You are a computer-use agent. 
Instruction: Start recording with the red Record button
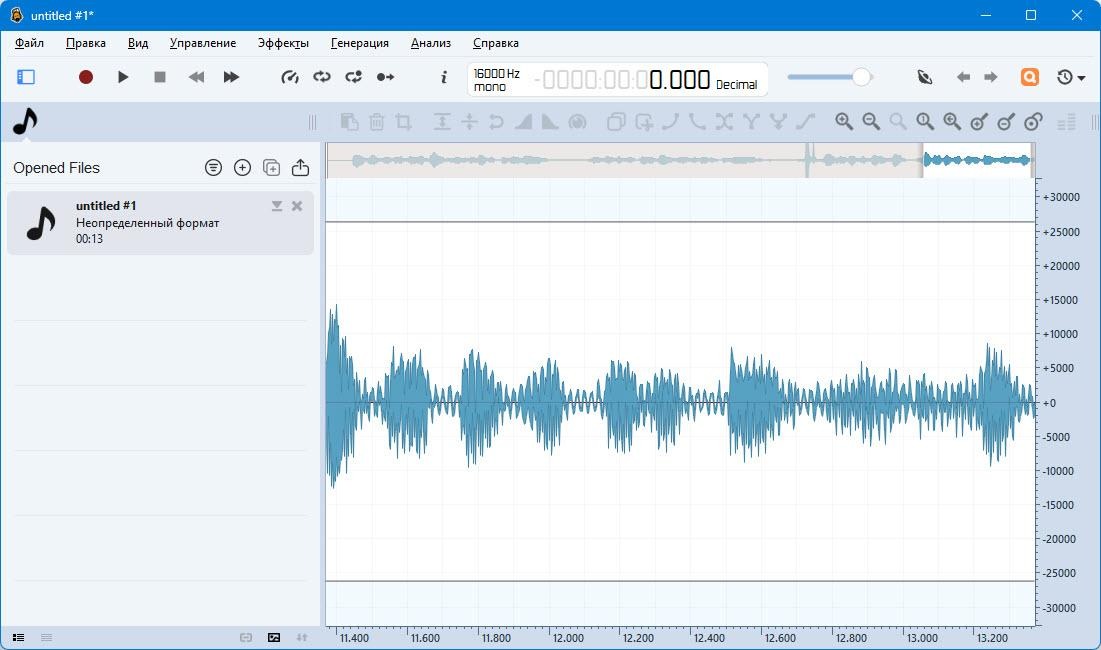pos(86,77)
